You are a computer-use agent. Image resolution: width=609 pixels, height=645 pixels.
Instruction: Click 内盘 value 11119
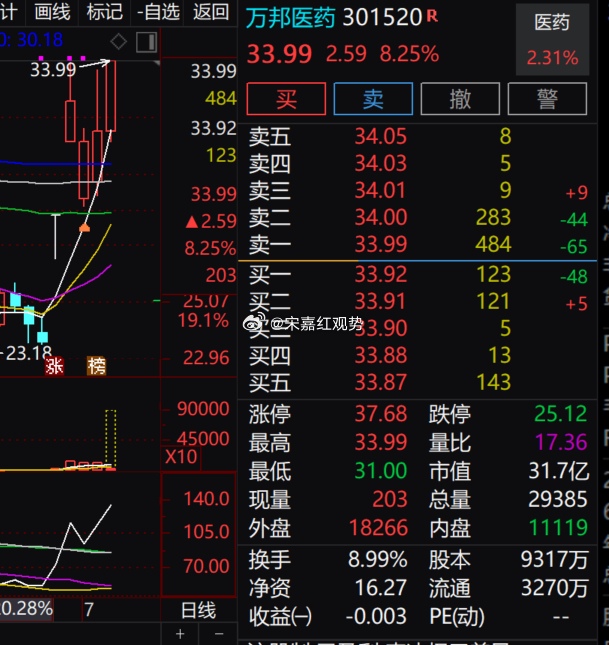(558, 528)
